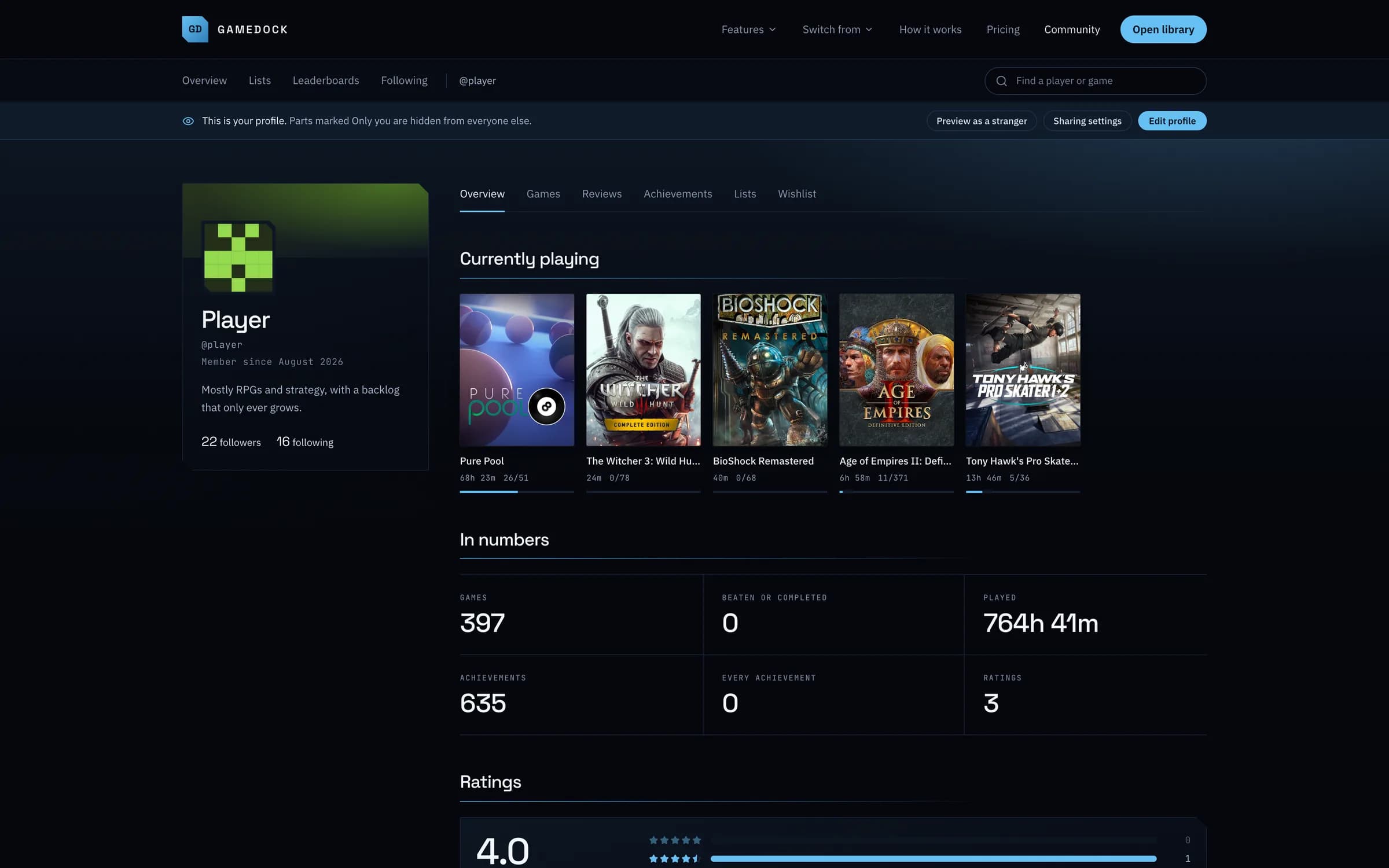Click the Achievements 635 stat
The height and width of the screenshot is (868, 1389).
tap(581, 695)
